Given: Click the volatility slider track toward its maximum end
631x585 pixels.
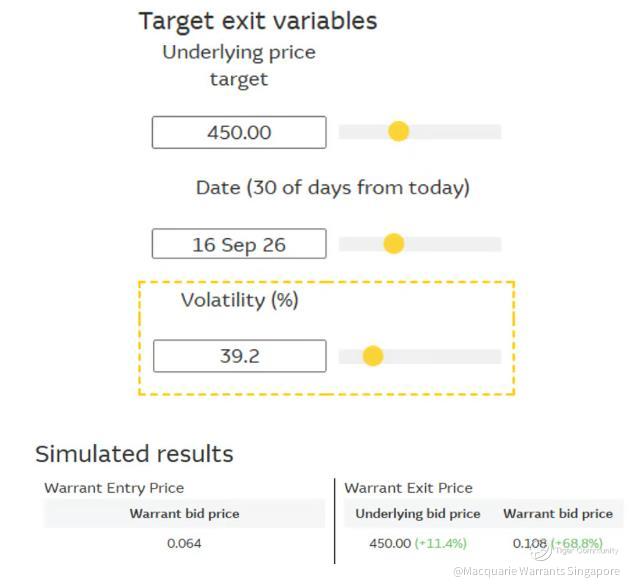Looking at the screenshot, I should [x=481, y=356].
